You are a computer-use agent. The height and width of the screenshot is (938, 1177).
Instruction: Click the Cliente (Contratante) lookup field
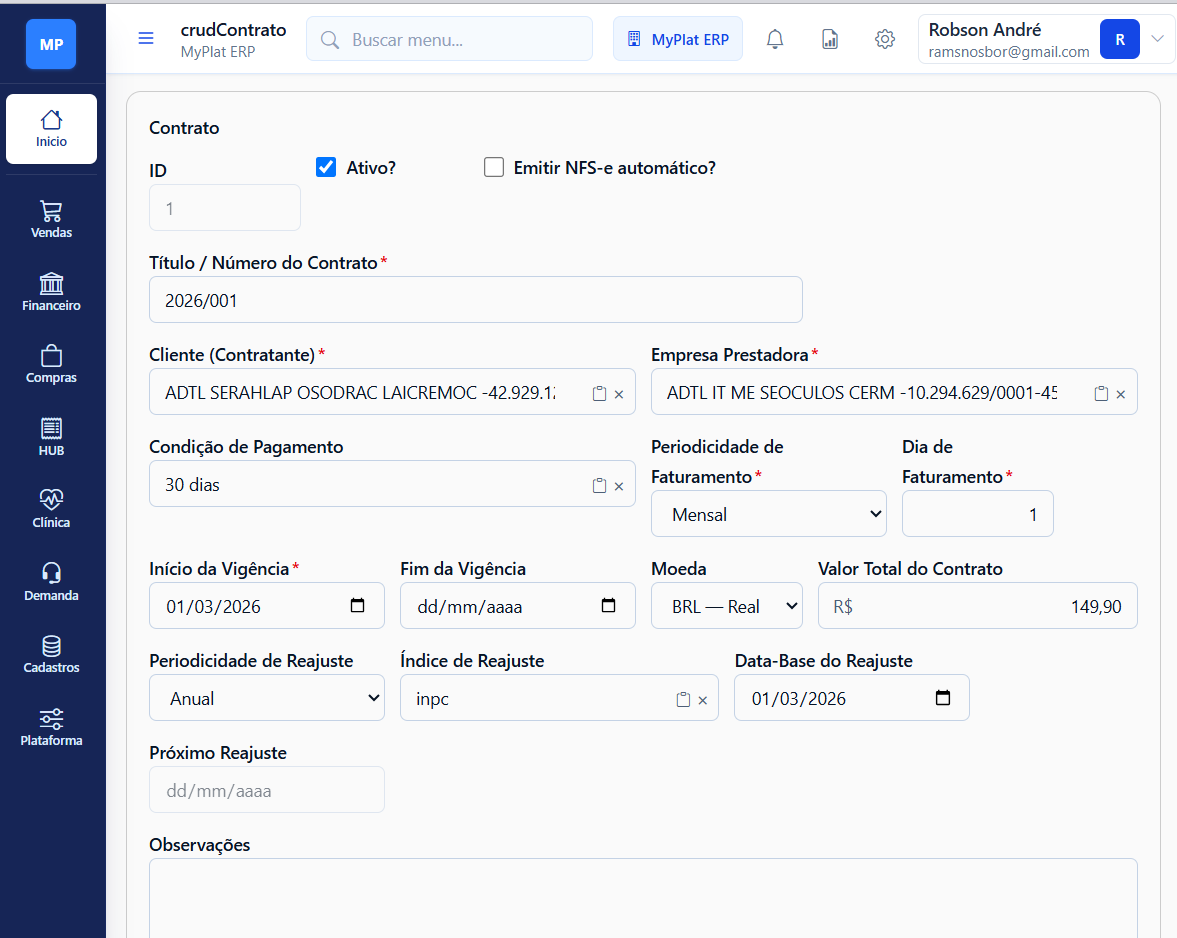point(392,392)
